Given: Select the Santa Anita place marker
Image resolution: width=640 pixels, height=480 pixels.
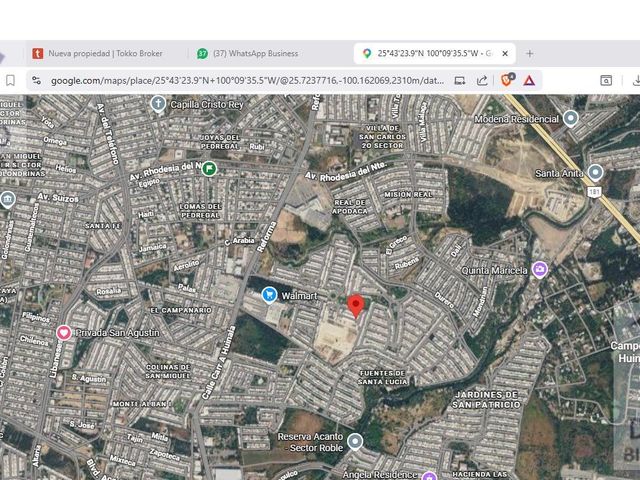Looking at the screenshot, I should click(596, 172).
